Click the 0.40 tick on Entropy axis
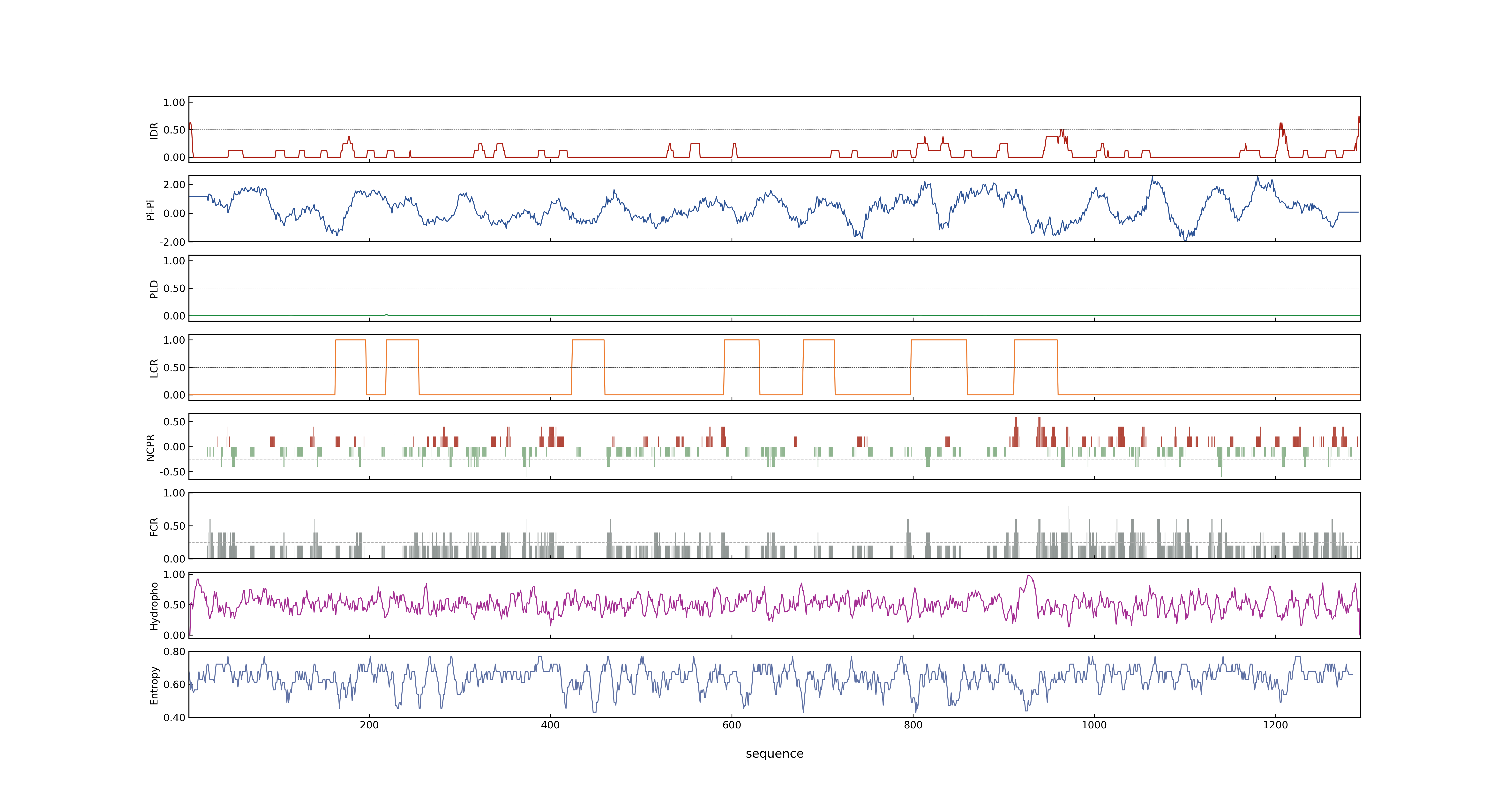 coord(174,717)
